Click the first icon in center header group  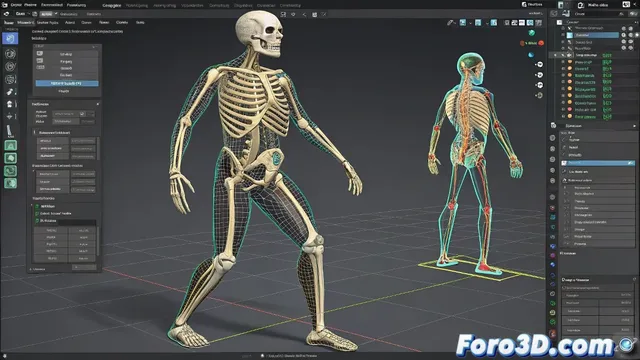(283, 14)
